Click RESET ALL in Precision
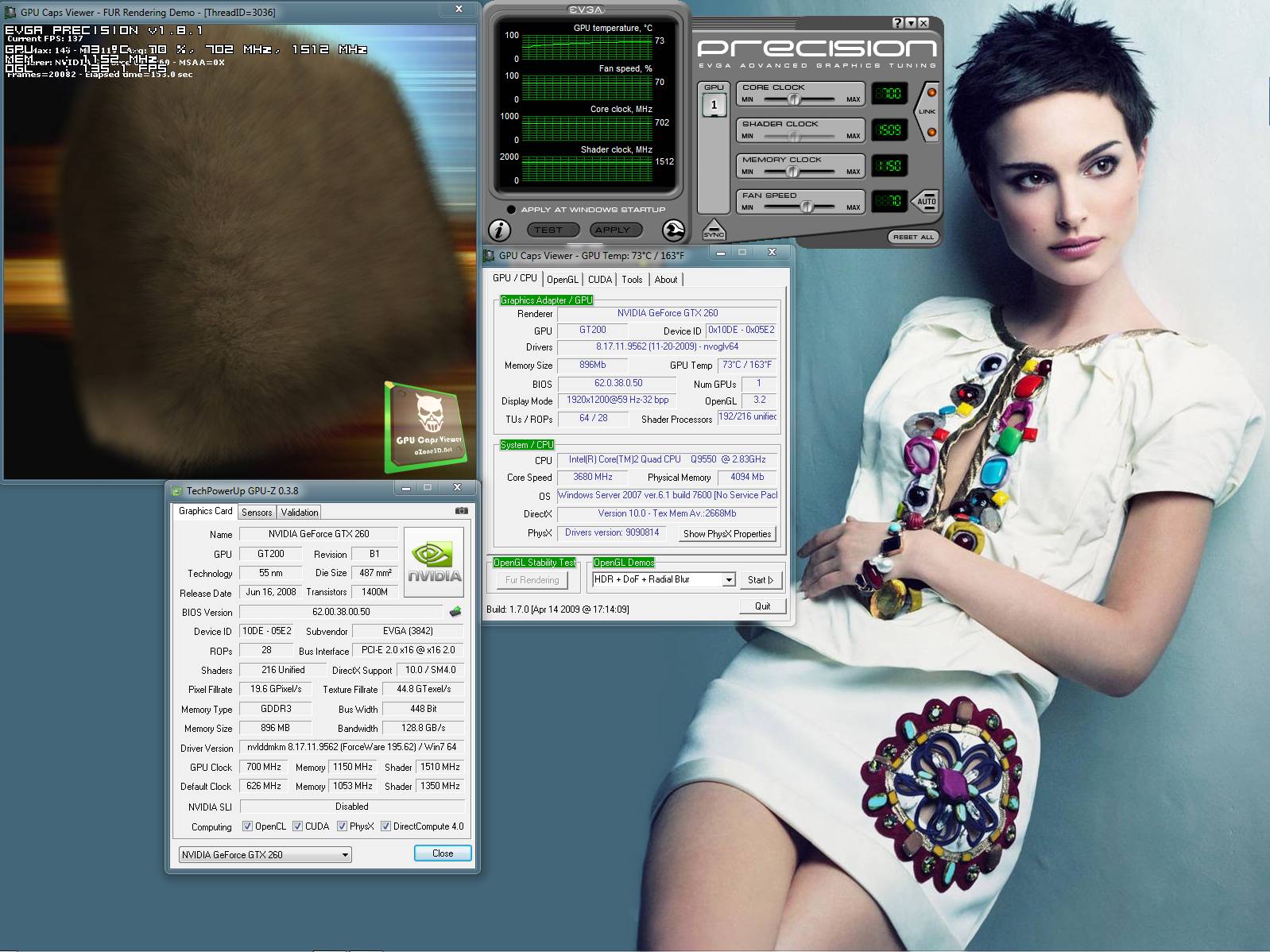Image resolution: width=1270 pixels, height=952 pixels. [912, 237]
